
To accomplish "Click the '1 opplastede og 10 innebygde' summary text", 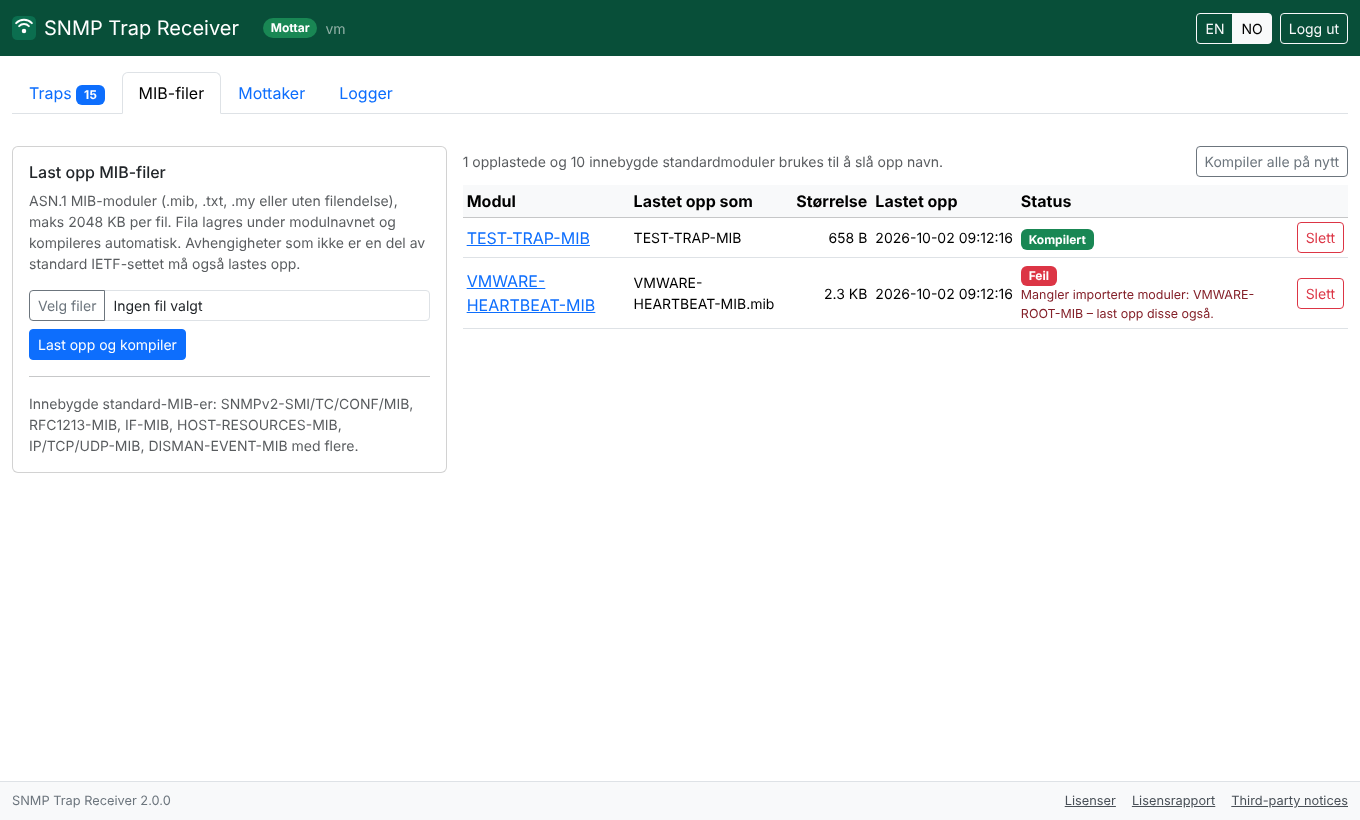I will pyautogui.click(x=703, y=162).
